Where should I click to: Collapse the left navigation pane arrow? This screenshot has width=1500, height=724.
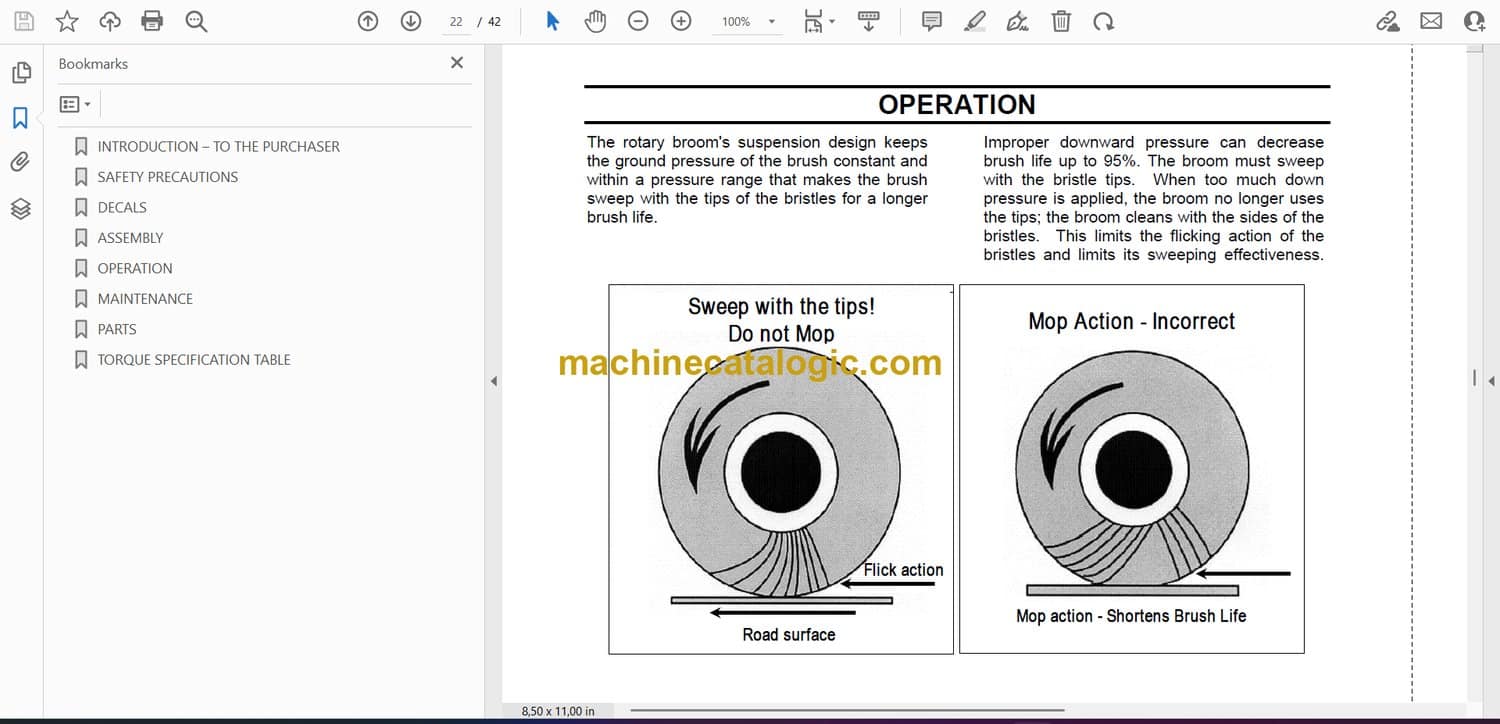493,381
